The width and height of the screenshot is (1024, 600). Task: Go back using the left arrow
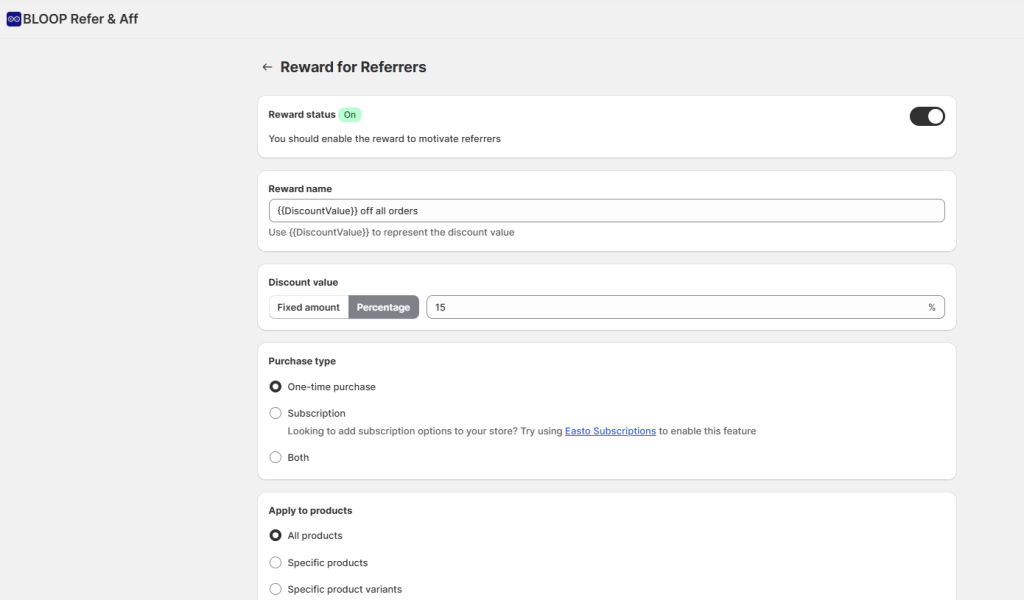pos(267,67)
